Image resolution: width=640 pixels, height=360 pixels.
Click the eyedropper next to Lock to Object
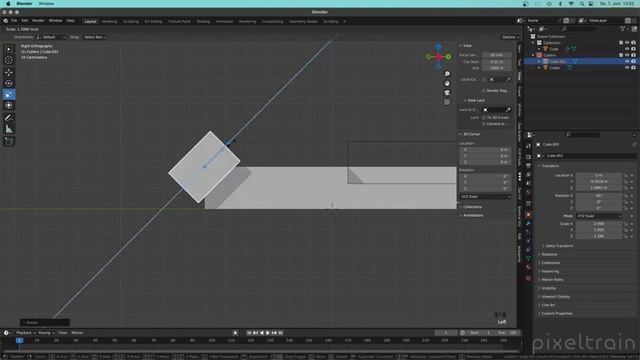click(508, 110)
